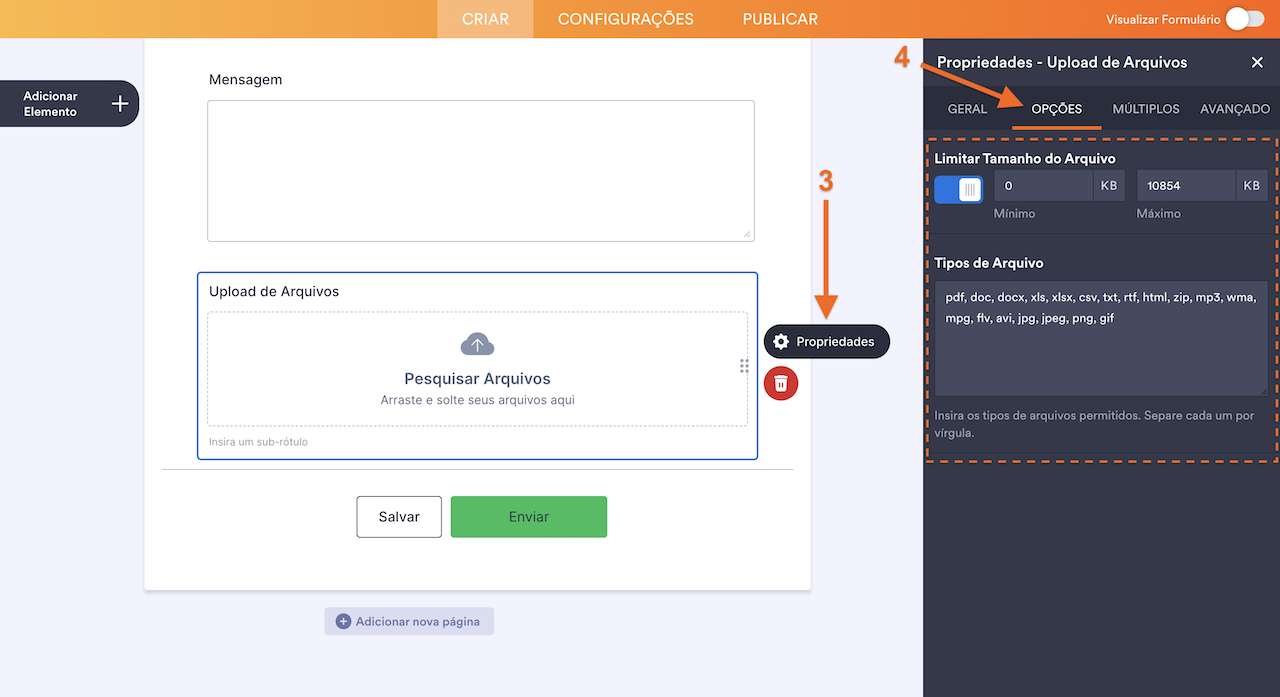The image size is (1280, 697).
Task: Click the cloud upload icon
Action: 477,345
